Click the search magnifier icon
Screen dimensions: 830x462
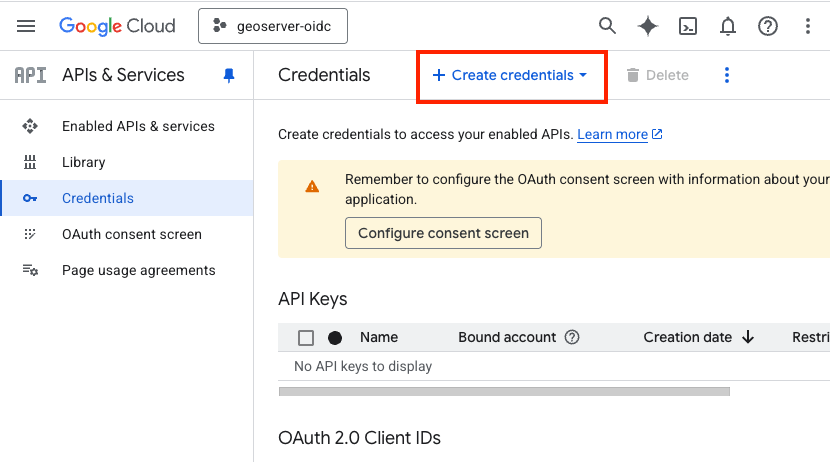tap(607, 26)
